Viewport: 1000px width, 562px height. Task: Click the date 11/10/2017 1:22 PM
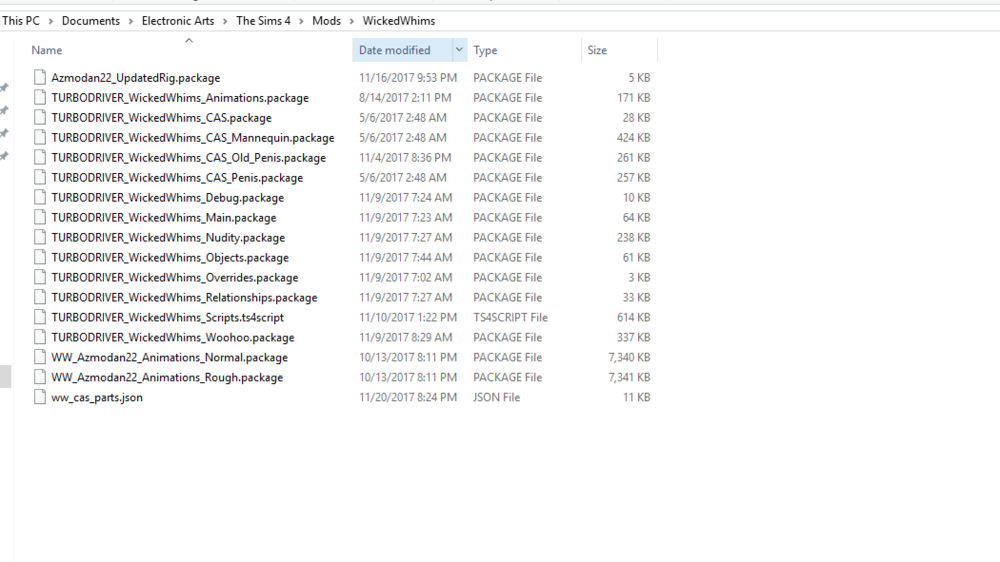pos(408,318)
